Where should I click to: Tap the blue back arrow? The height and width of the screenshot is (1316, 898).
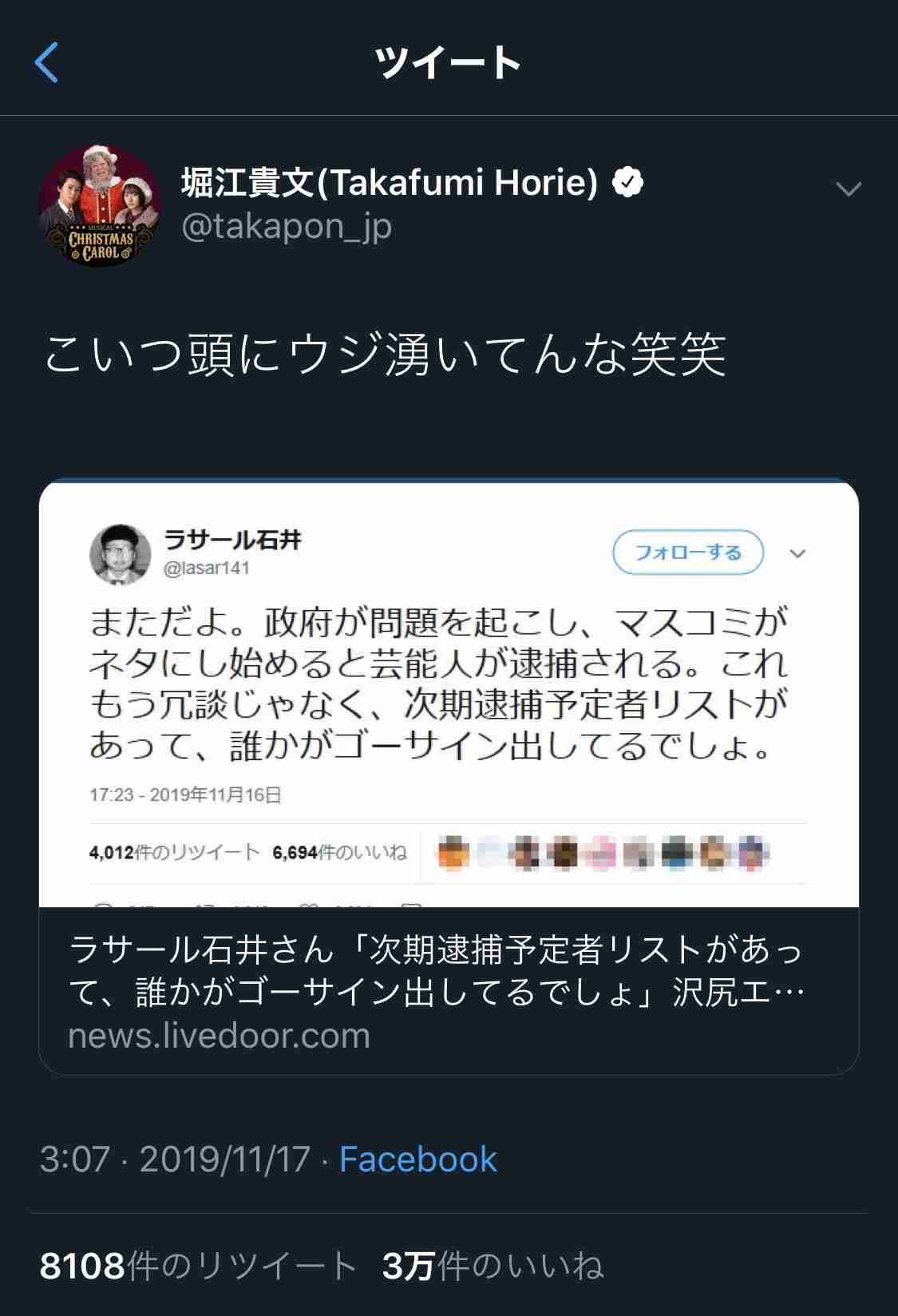(47, 62)
